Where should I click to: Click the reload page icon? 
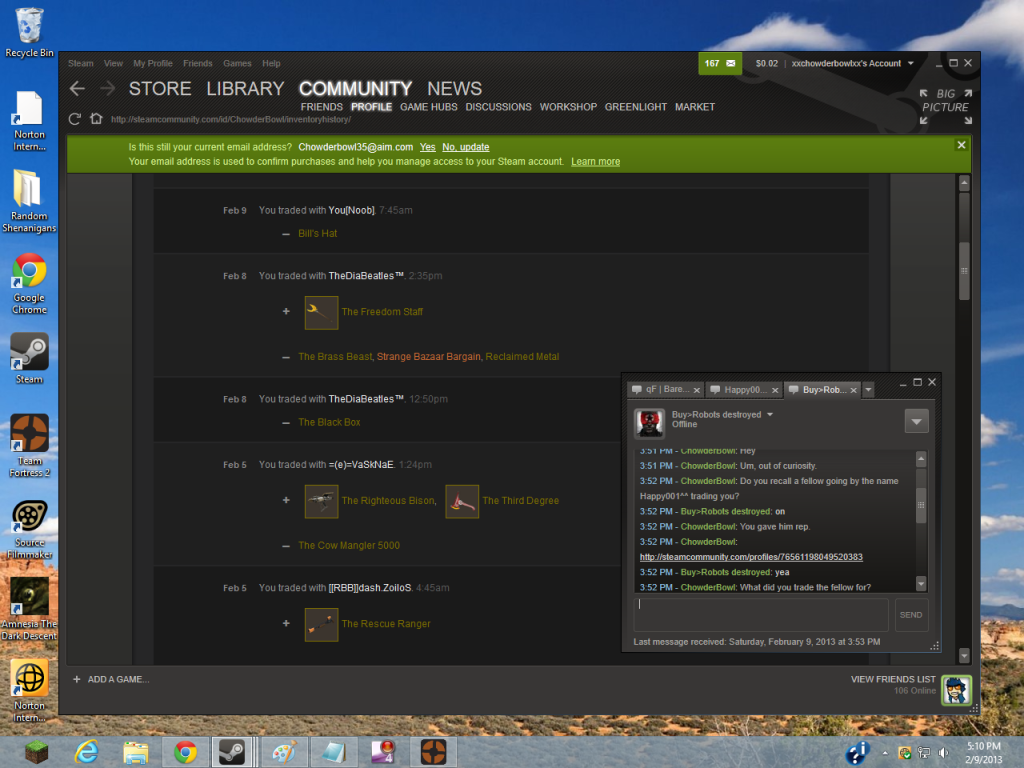point(75,119)
